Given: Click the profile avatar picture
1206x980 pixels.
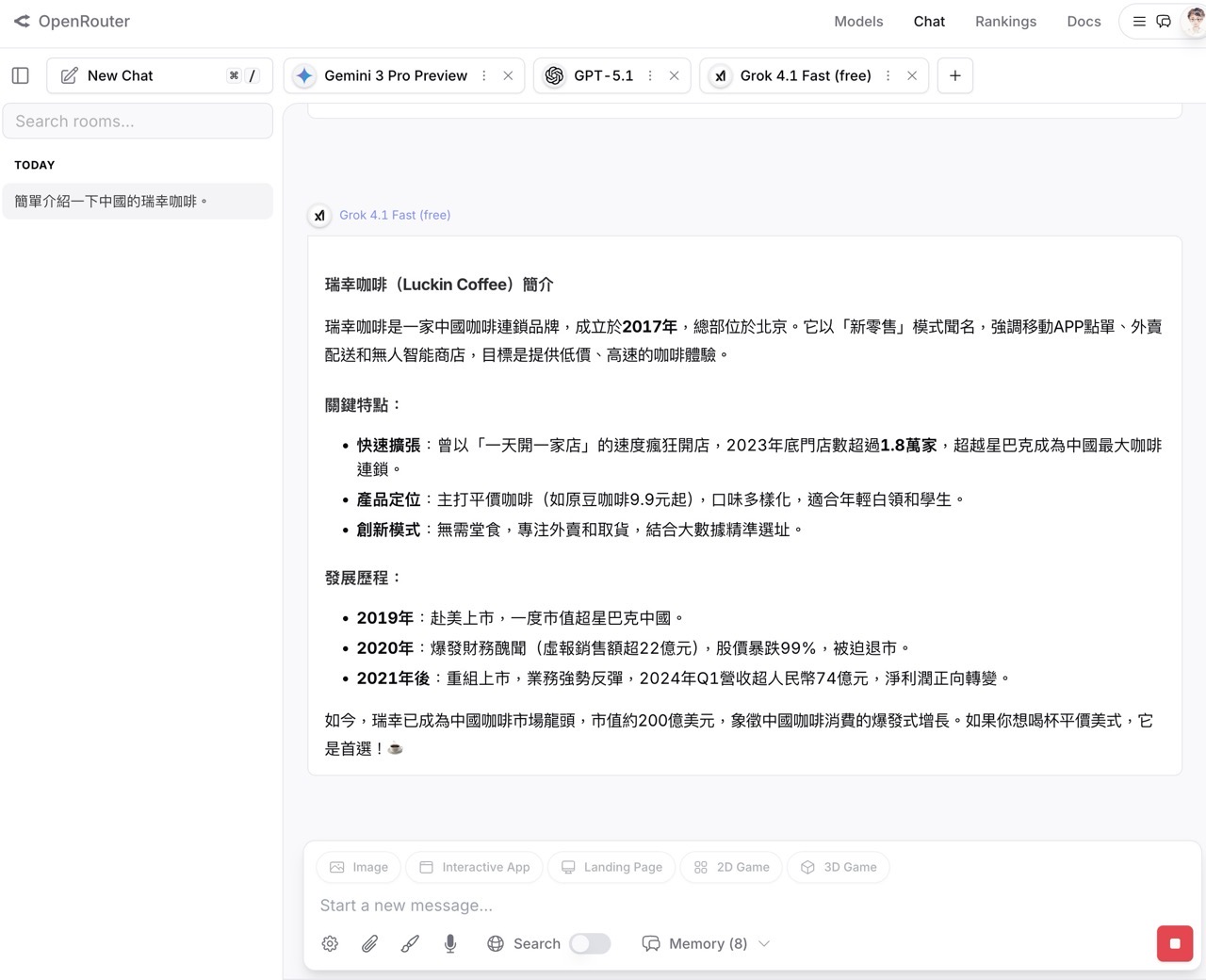Looking at the screenshot, I should 1194,21.
